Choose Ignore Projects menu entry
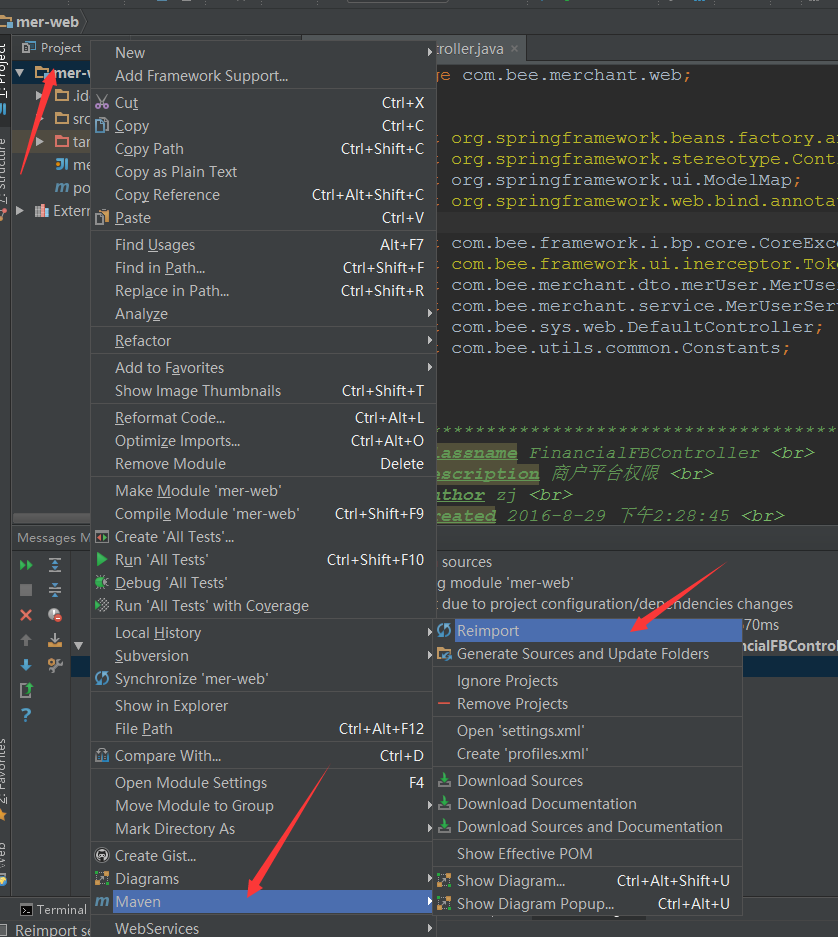 coord(588,681)
